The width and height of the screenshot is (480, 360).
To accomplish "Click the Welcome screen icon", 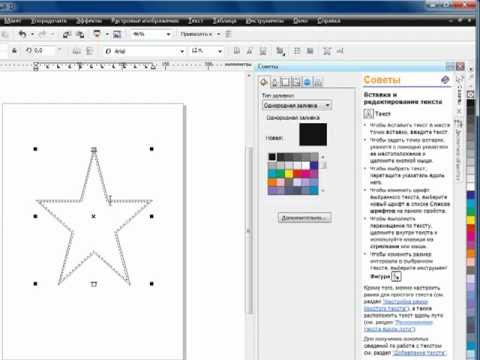I will pos(117,34).
